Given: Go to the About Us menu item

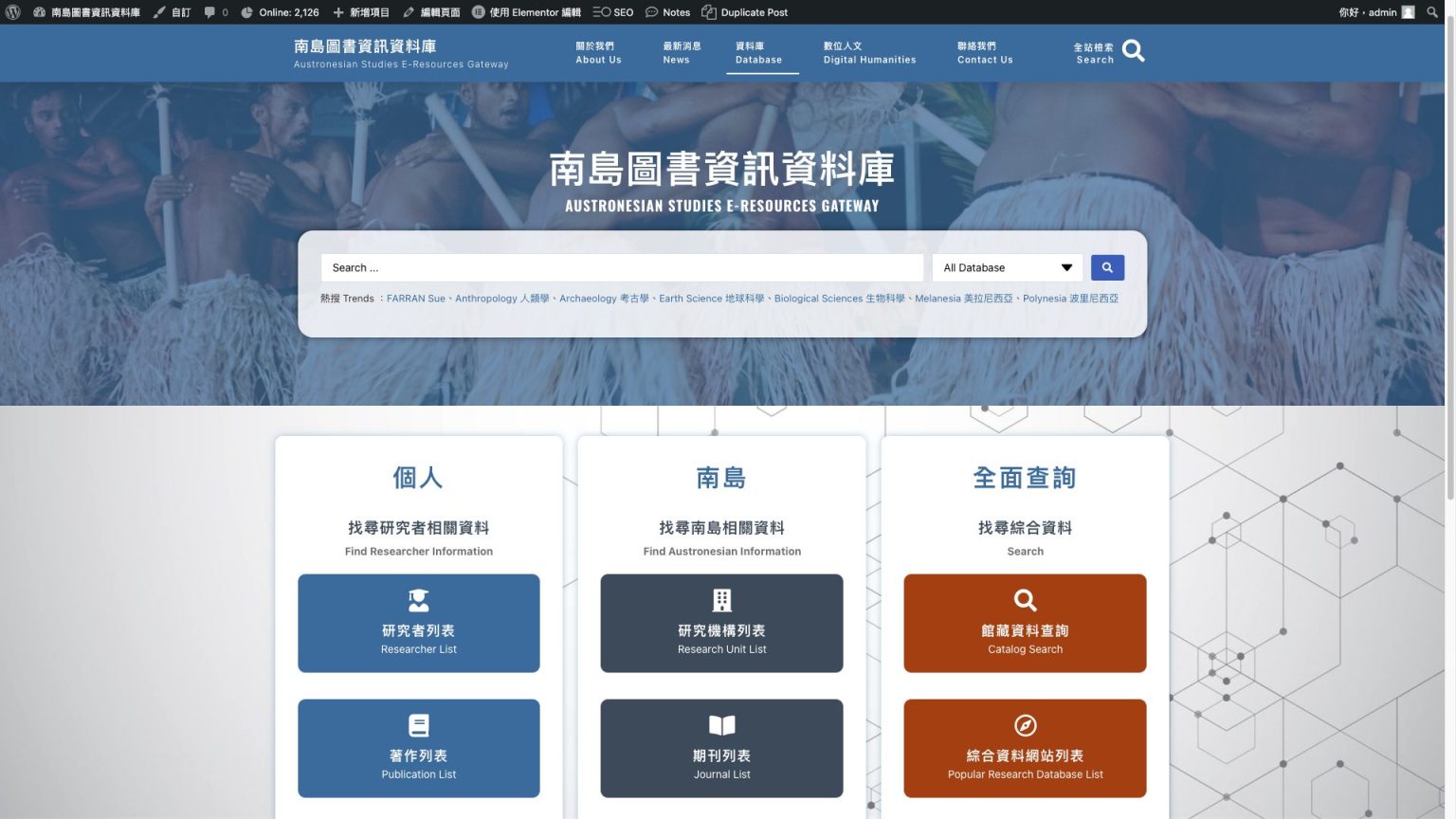Looking at the screenshot, I should [x=598, y=53].
